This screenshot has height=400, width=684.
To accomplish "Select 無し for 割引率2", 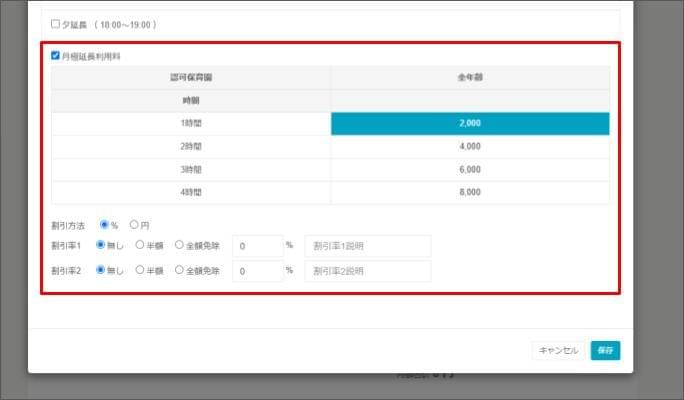I will click(100, 269).
